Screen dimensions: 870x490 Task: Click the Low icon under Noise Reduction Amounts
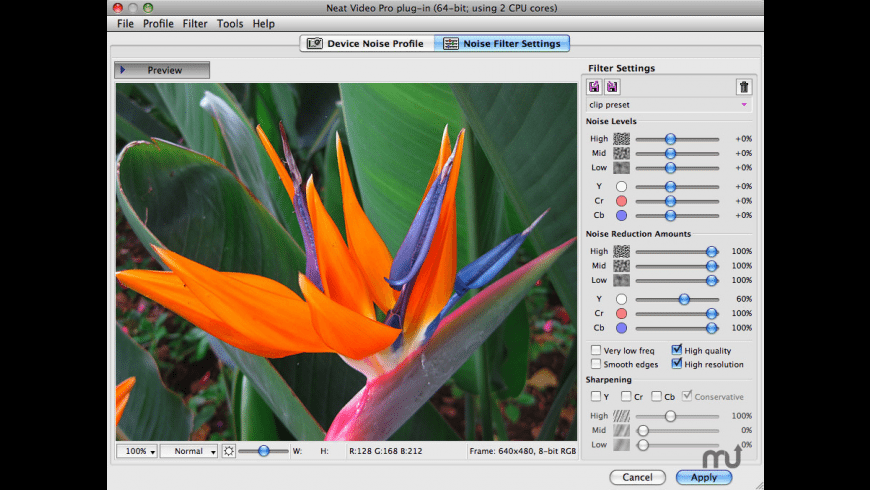[621, 280]
